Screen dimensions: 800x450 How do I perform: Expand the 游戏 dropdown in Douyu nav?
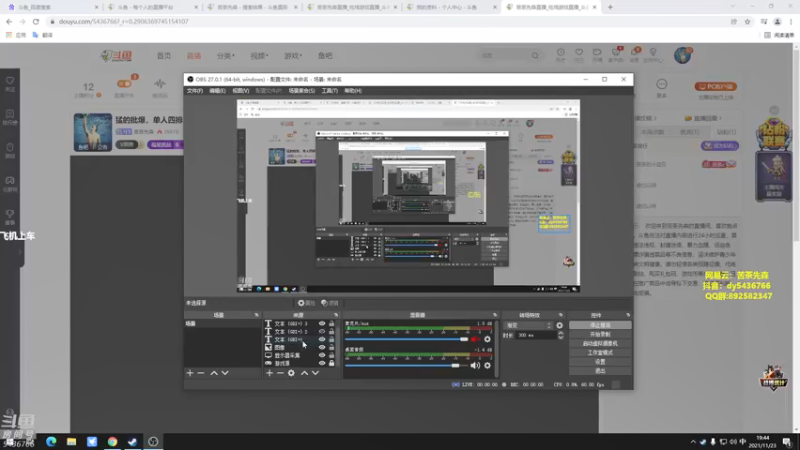point(293,56)
